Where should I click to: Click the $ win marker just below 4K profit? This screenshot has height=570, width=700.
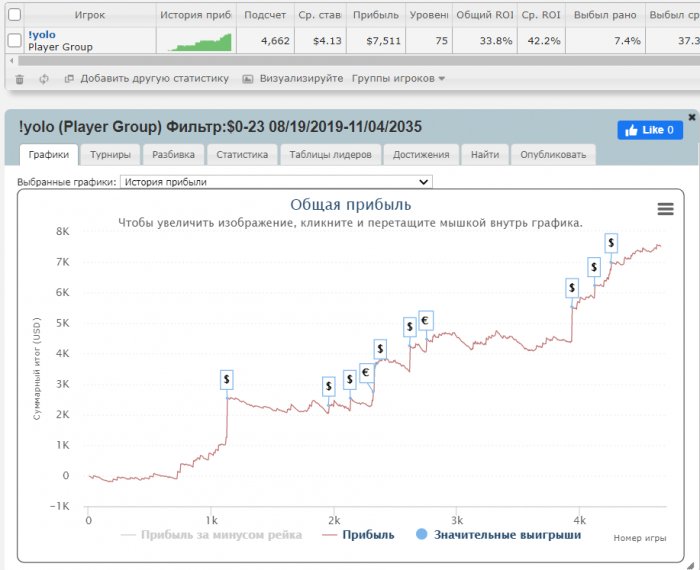380,349
